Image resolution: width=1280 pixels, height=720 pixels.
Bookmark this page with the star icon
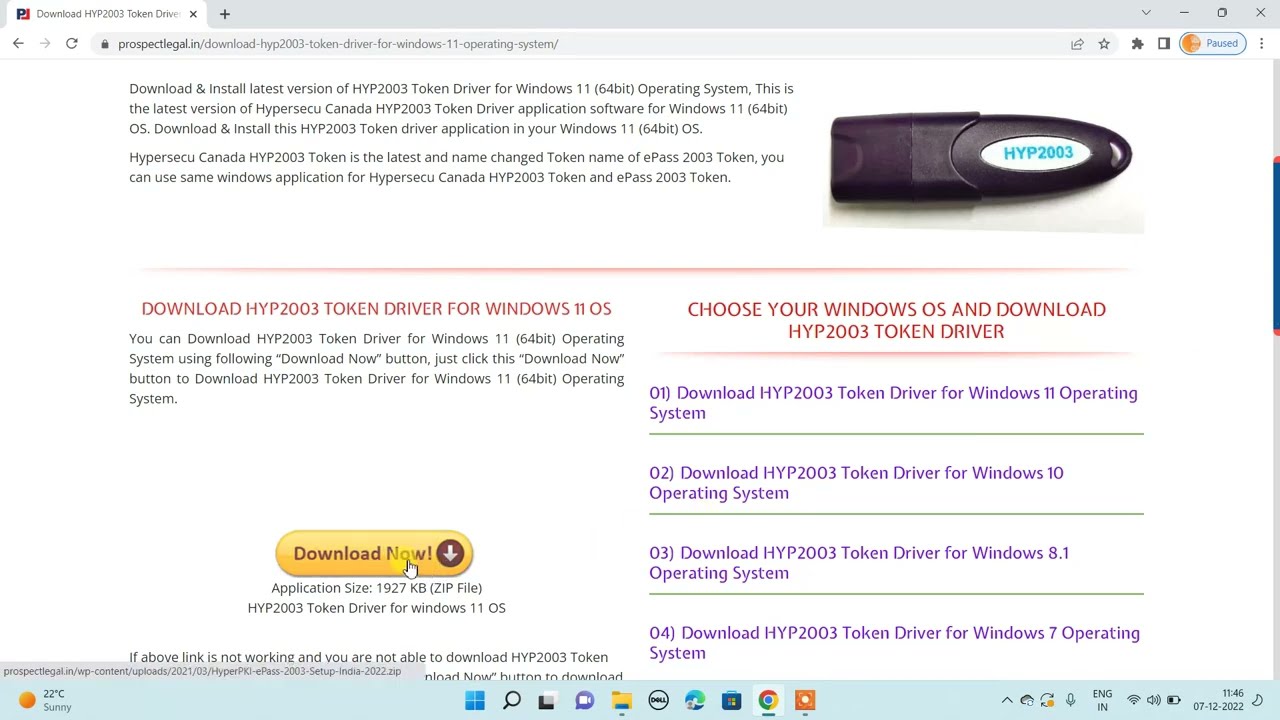pyautogui.click(x=1104, y=44)
